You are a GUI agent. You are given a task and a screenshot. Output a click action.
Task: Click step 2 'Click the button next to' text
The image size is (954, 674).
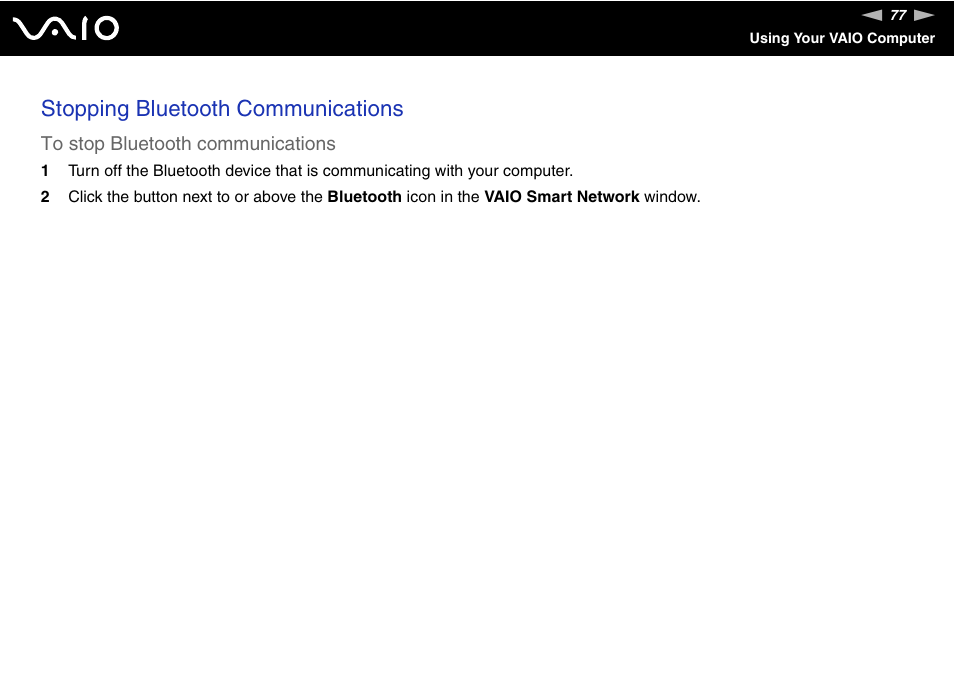pyautogui.click(x=384, y=197)
